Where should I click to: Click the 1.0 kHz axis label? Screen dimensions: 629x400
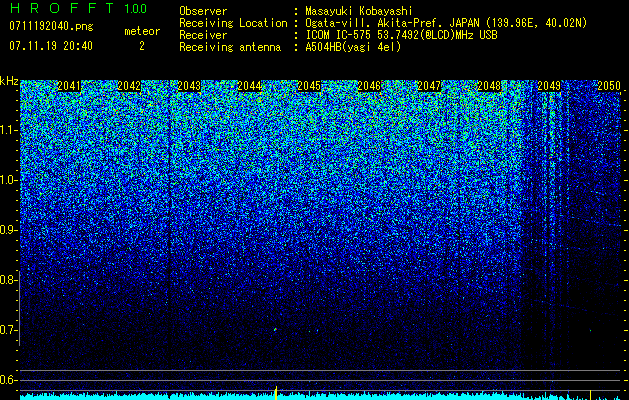pyautogui.click(x=8, y=180)
